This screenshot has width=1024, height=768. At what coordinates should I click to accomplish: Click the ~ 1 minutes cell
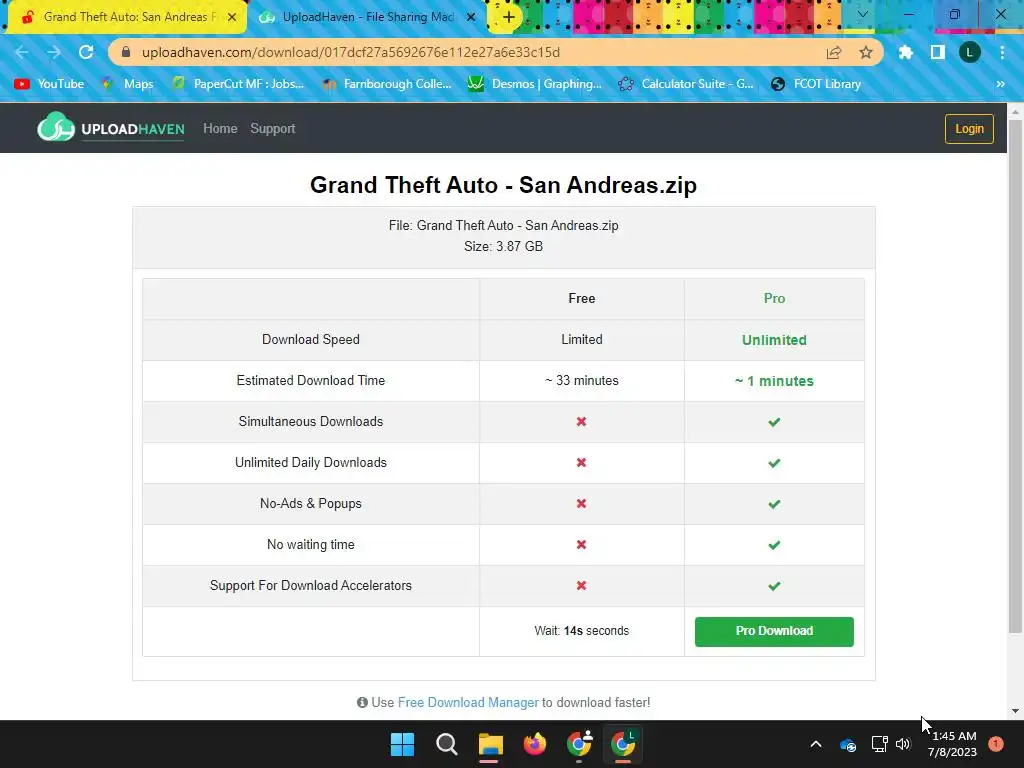click(x=774, y=381)
